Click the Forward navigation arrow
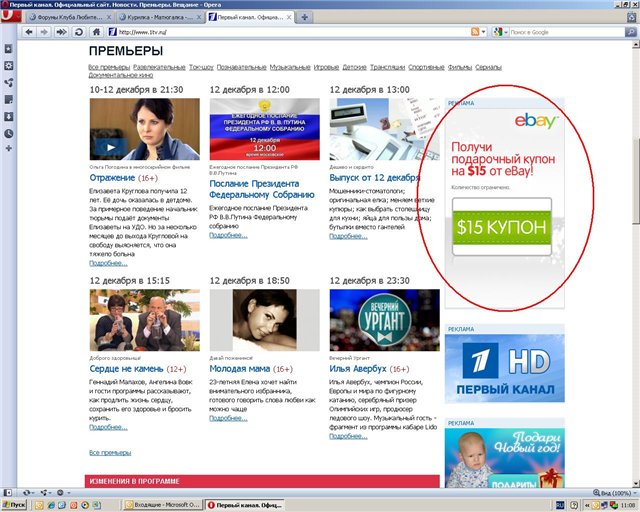This screenshot has height=512, width=640. 44,32
